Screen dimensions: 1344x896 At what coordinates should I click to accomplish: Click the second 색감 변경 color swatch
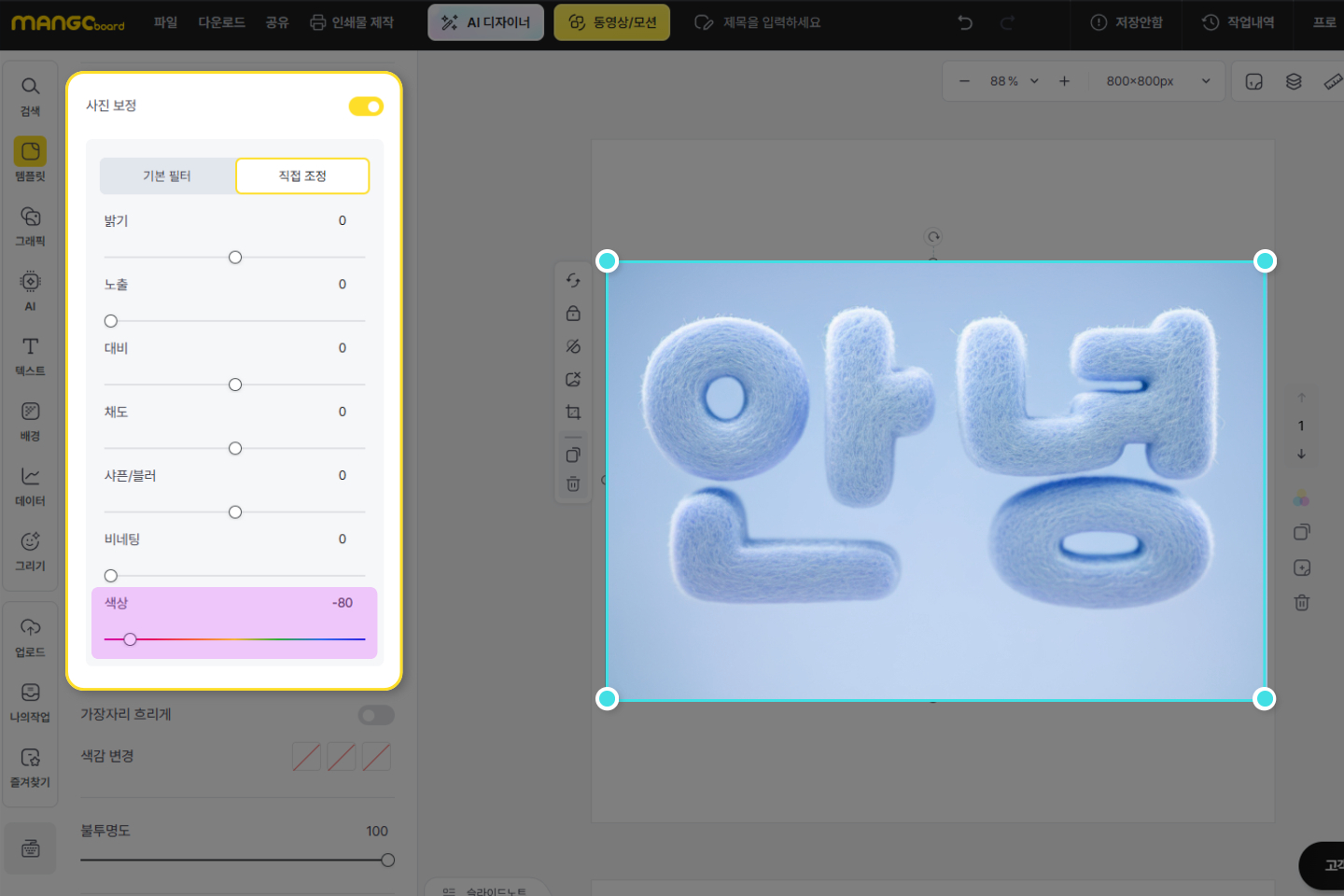pos(342,757)
